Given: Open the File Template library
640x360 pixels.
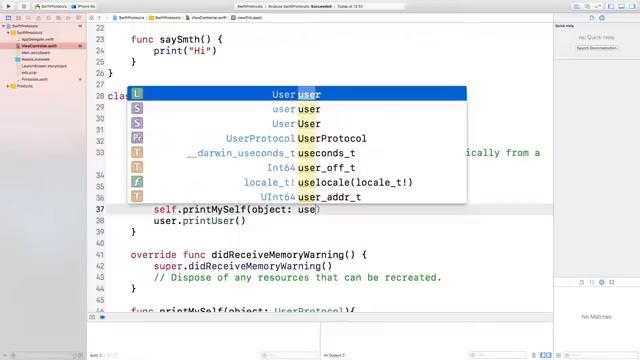Looking at the screenshot, I should tap(582, 282).
